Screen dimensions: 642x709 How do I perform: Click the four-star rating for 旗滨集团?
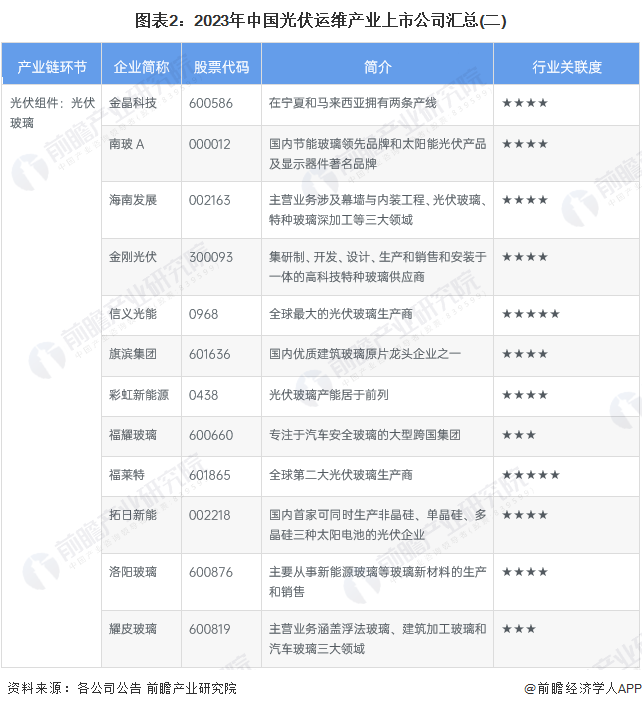(525, 353)
